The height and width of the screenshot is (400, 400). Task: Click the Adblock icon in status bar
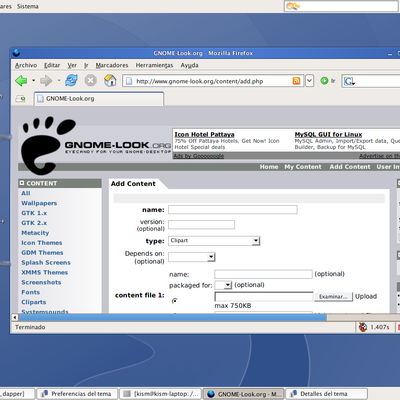point(363,327)
